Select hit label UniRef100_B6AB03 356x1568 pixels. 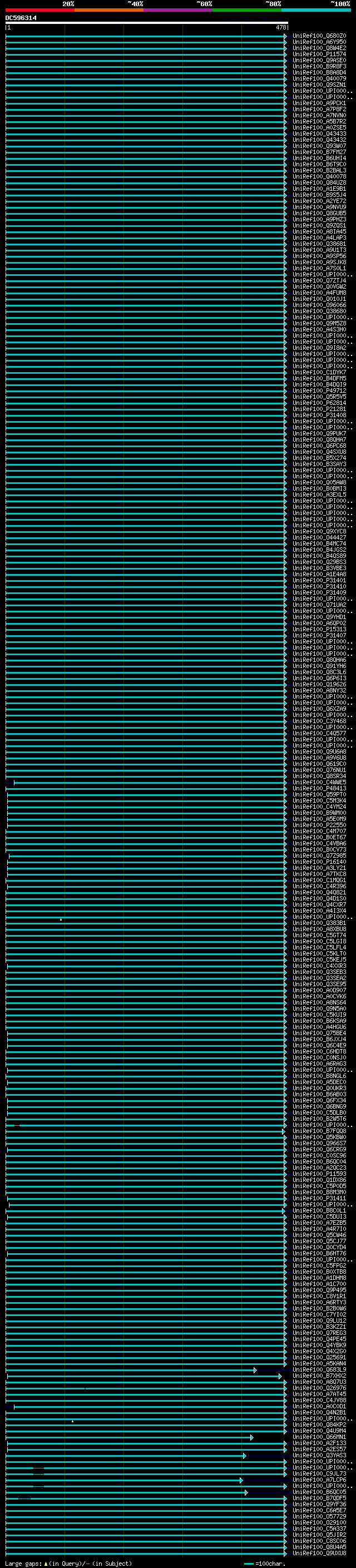pyautogui.click(x=319, y=1095)
